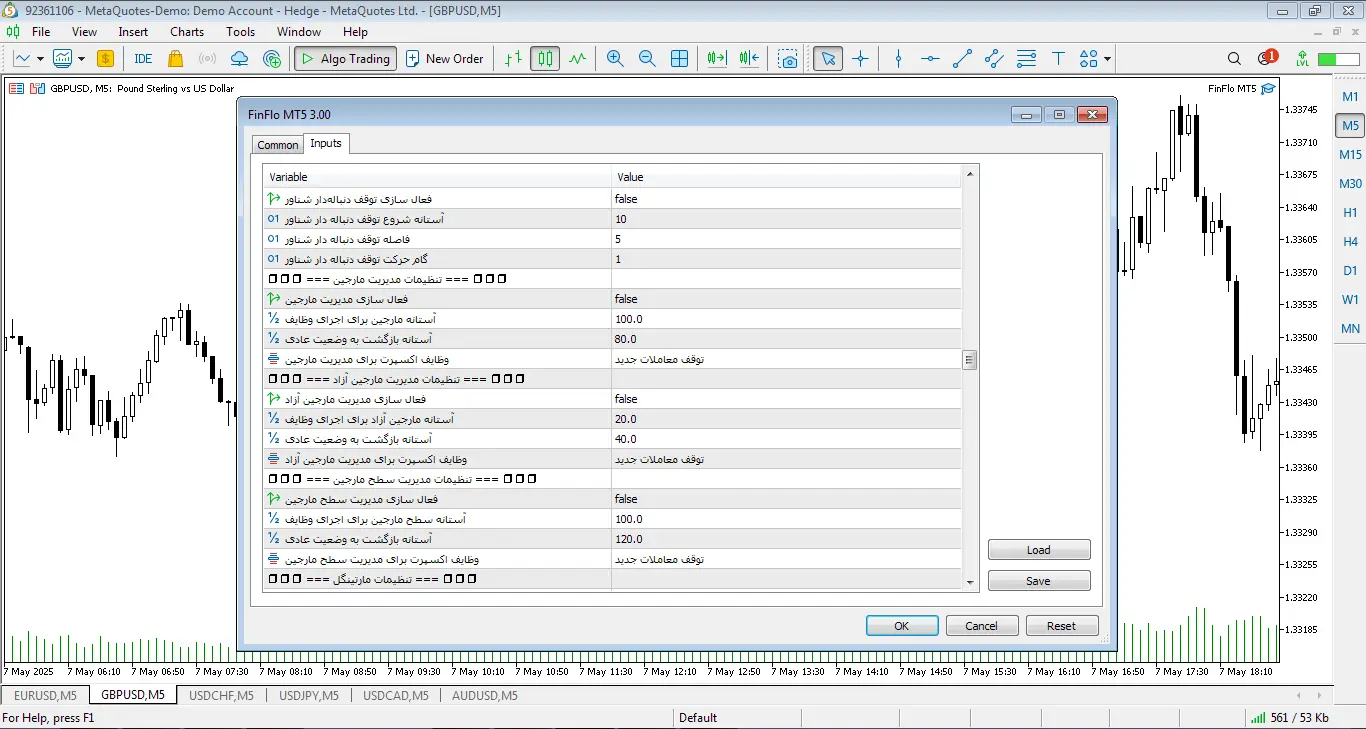Click the auto scroll chart icon
Viewport: 1366px width, 729px height.
(717, 59)
